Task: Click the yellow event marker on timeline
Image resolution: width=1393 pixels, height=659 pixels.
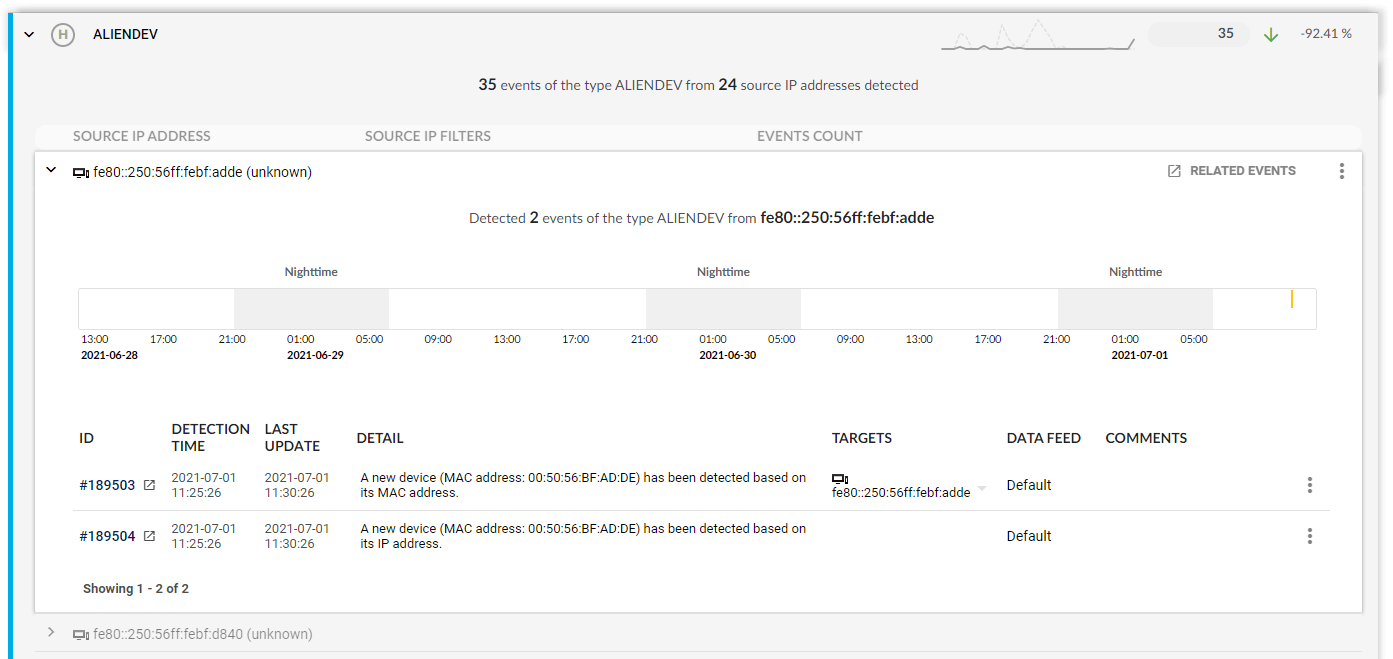Action: 1292,299
